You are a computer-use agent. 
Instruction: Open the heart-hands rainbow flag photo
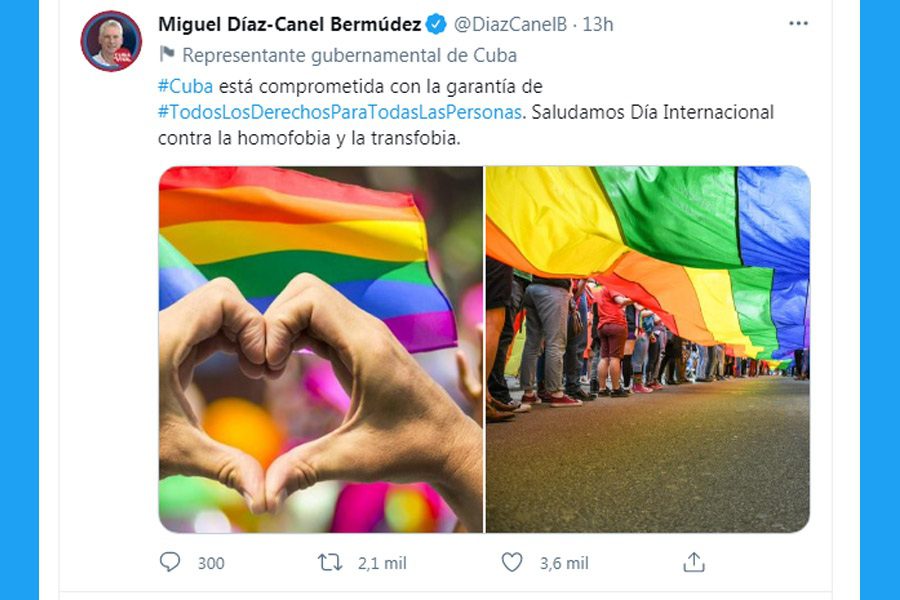321,350
